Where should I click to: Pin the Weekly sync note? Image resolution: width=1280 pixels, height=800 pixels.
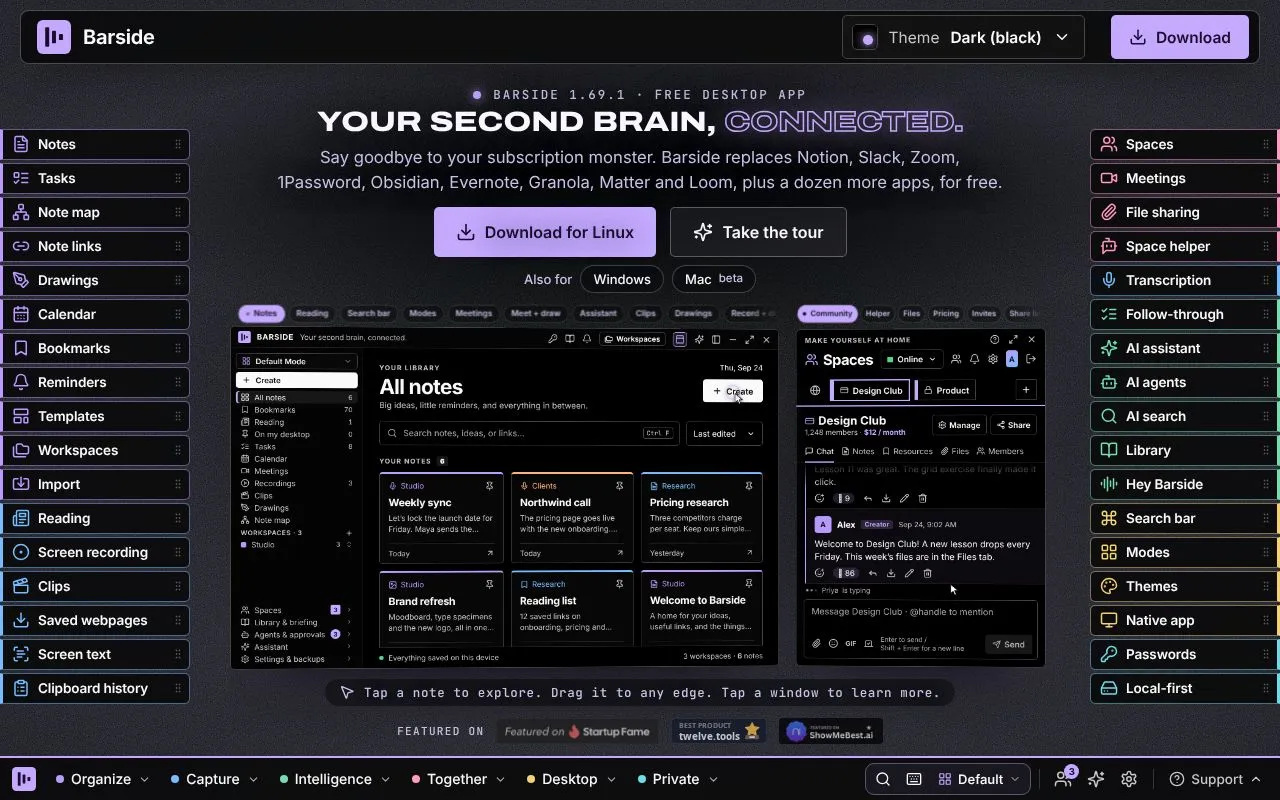490,486
